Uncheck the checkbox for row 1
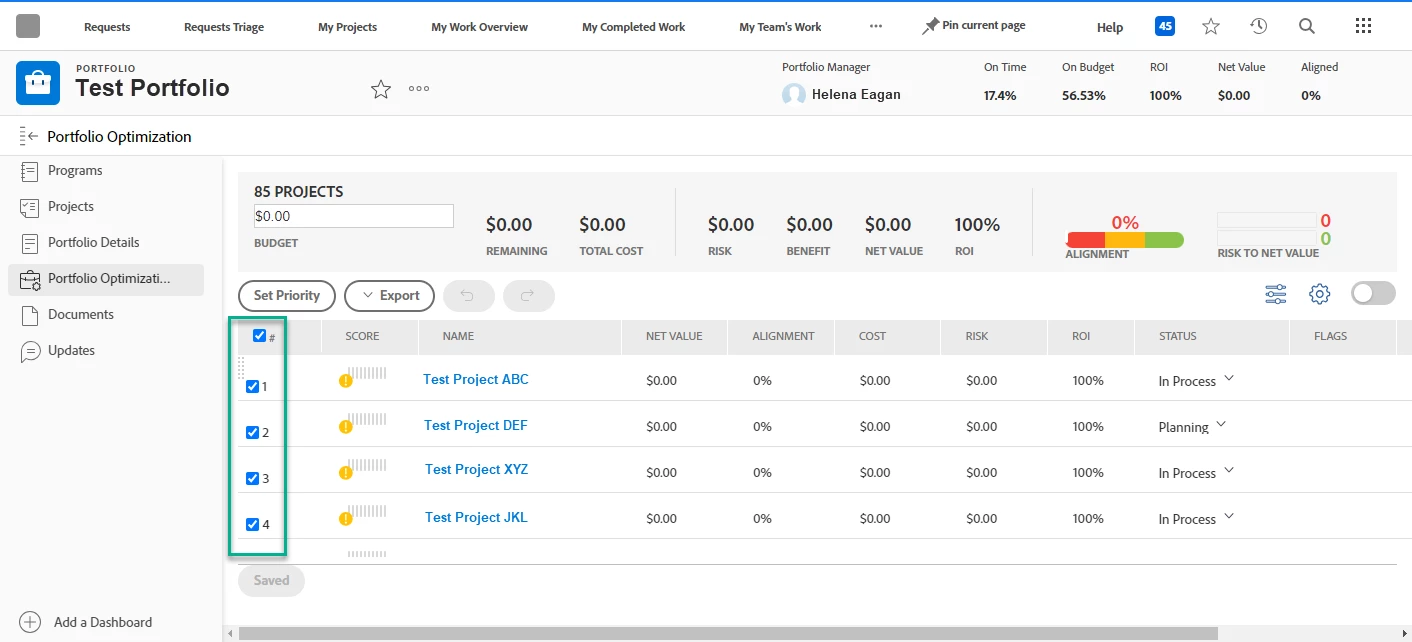1412x642 pixels. point(252,387)
